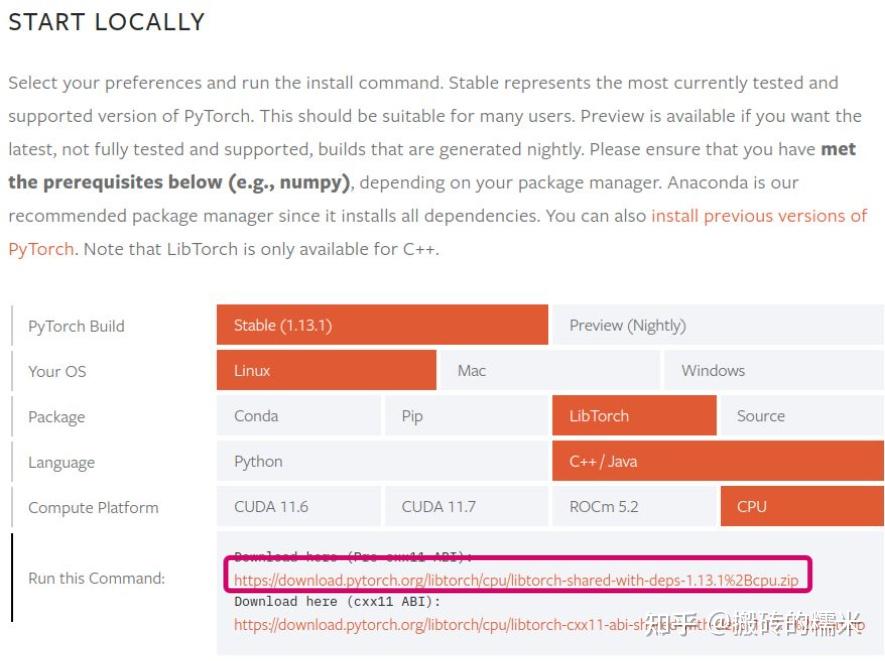Select the C++ / Java language option
885x661 pixels.
coord(717,462)
